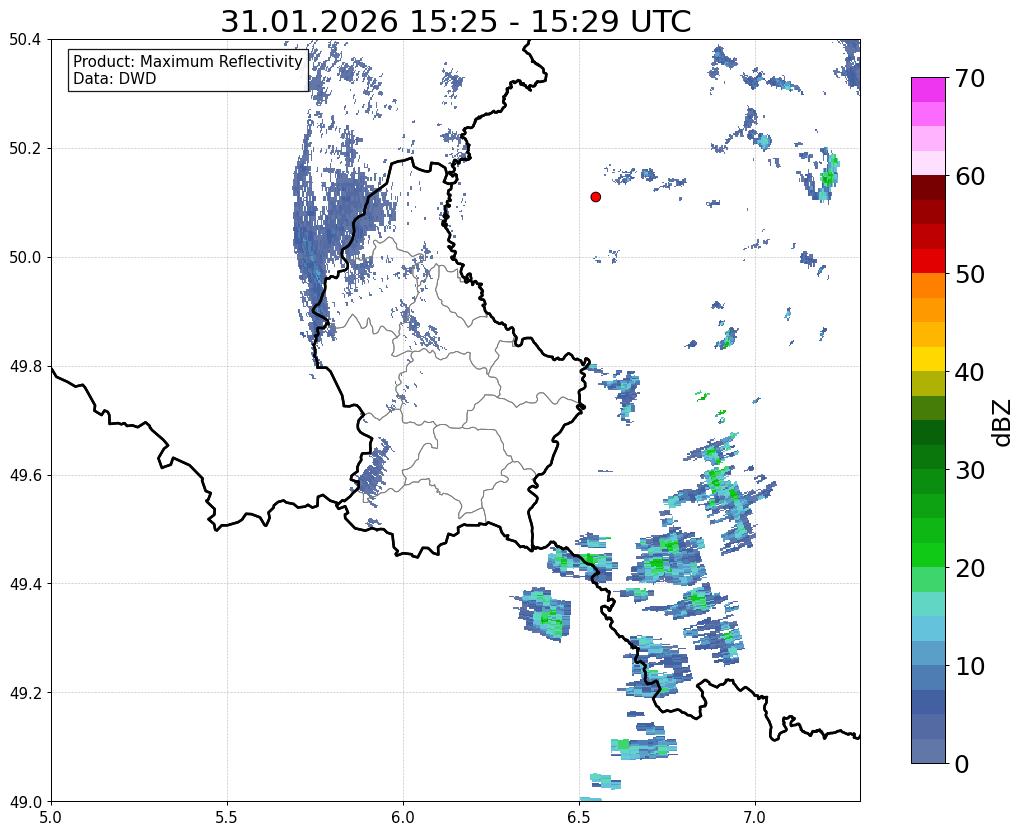The width and height of the screenshot is (1023, 834).
Task: Click the colorbar tick label 20
Action: pyautogui.click(x=970, y=568)
